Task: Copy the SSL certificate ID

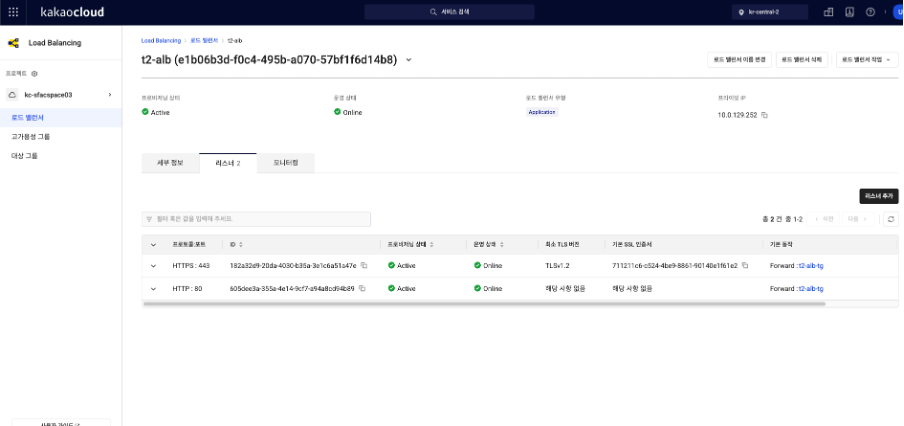Action: coord(745,265)
